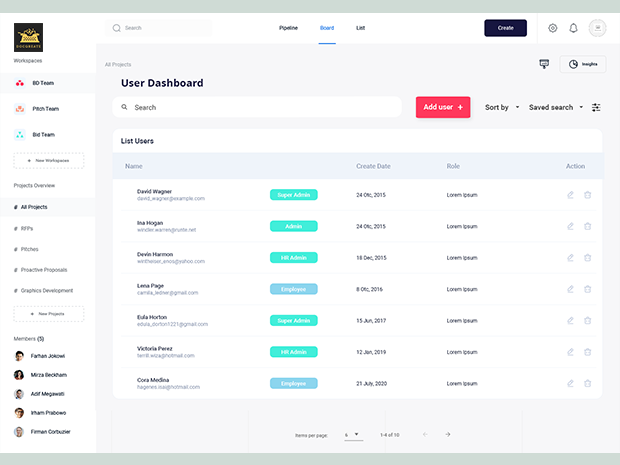Select the BD Team workspace
This screenshot has width=620, height=465.
click(x=47, y=83)
